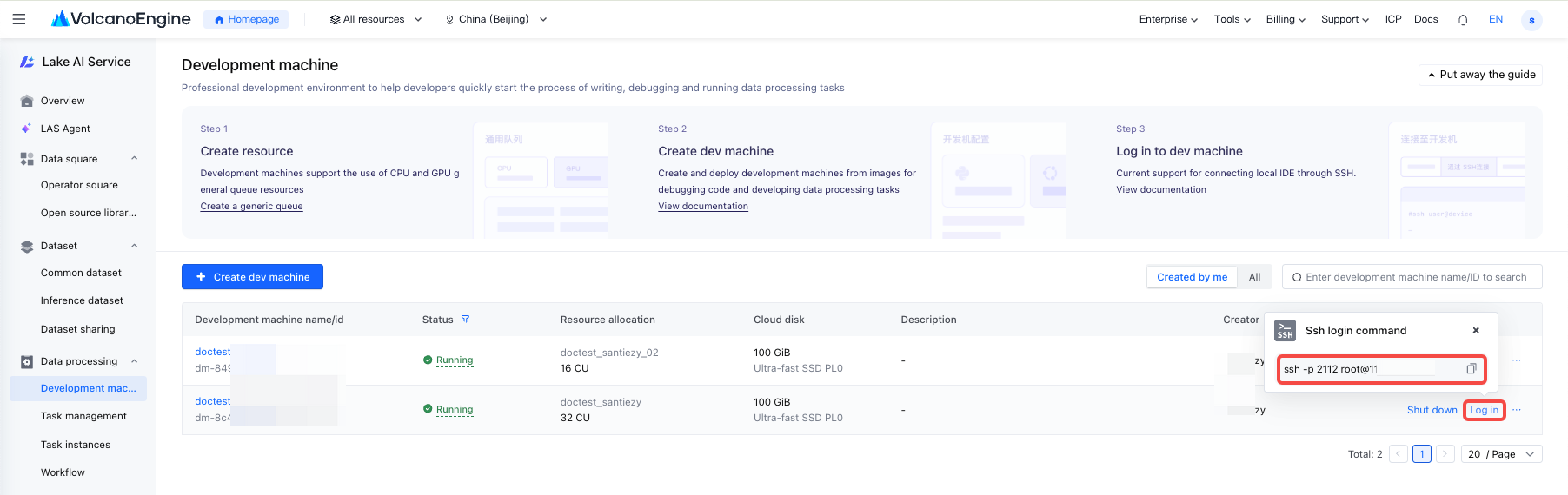Viewport: 1568px width, 495px height.
Task: Show All development machines
Action: coord(1254,277)
